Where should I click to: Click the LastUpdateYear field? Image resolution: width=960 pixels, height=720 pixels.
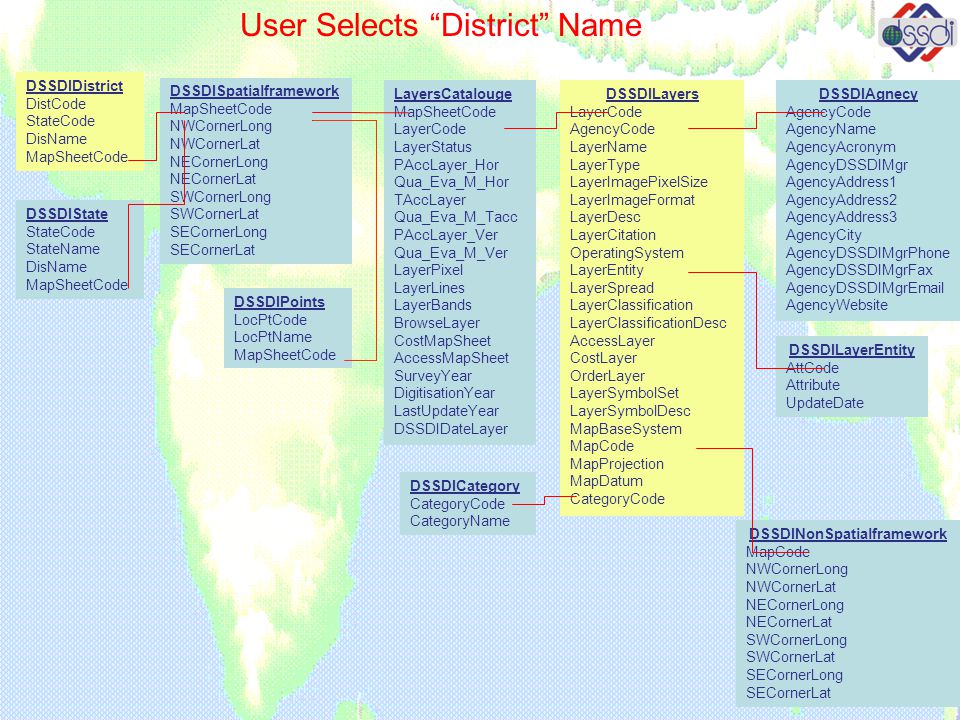pyautogui.click(x=446, y=411)
